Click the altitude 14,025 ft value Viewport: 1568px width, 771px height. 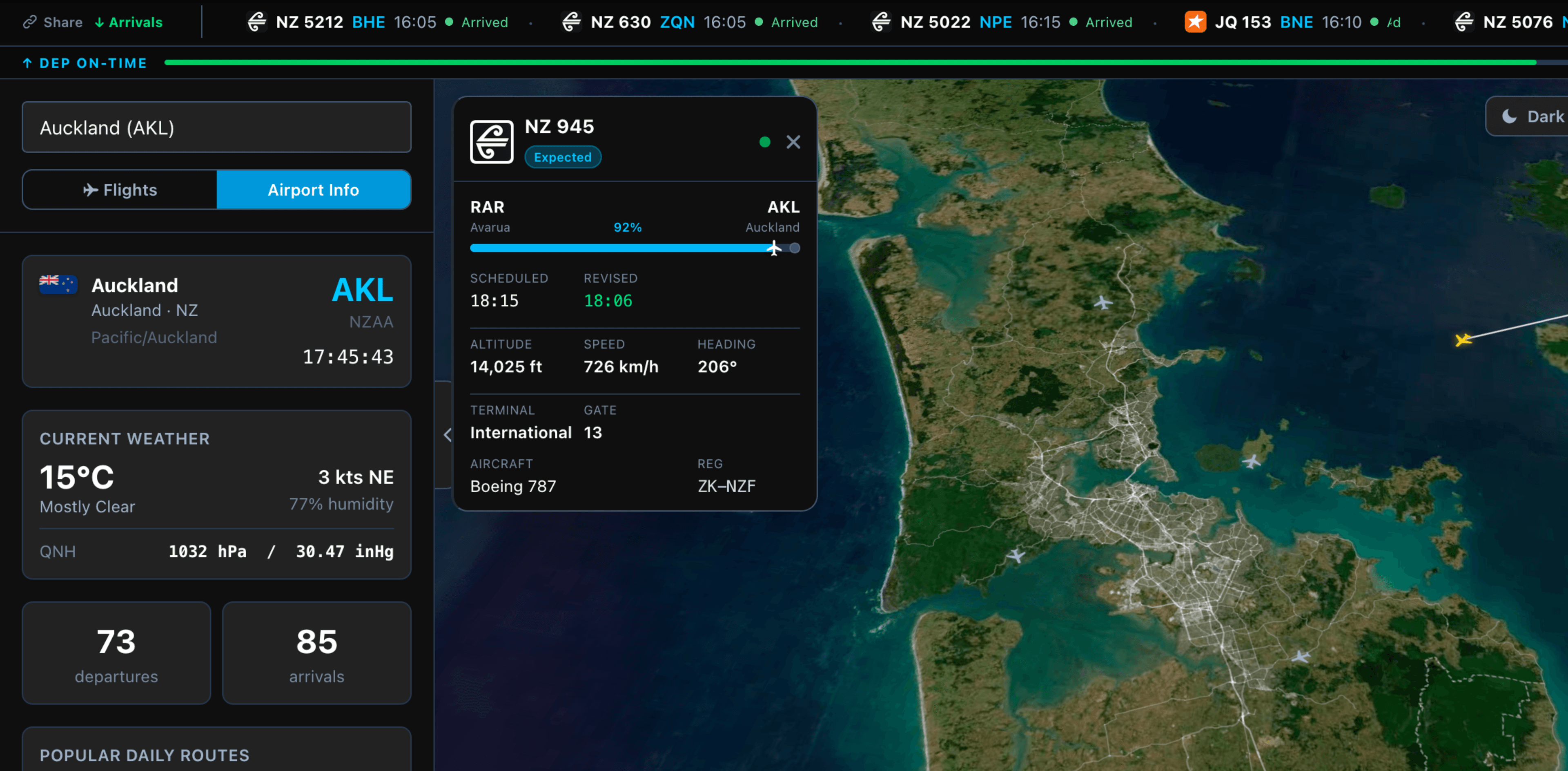click(505, 367)
